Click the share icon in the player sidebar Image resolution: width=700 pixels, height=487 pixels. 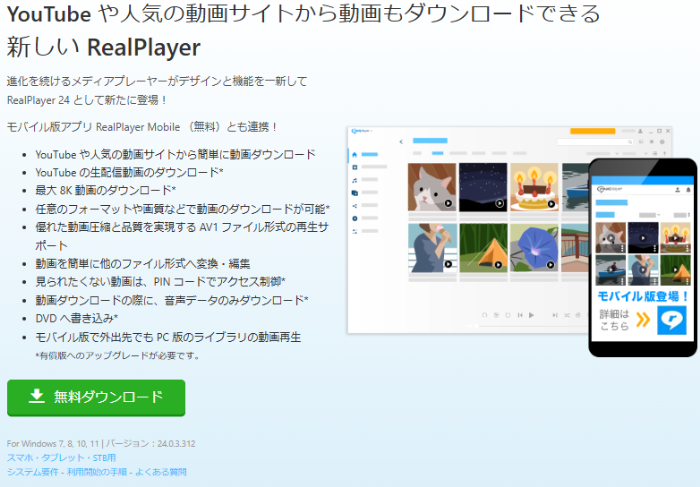click(x=354, y=206)
